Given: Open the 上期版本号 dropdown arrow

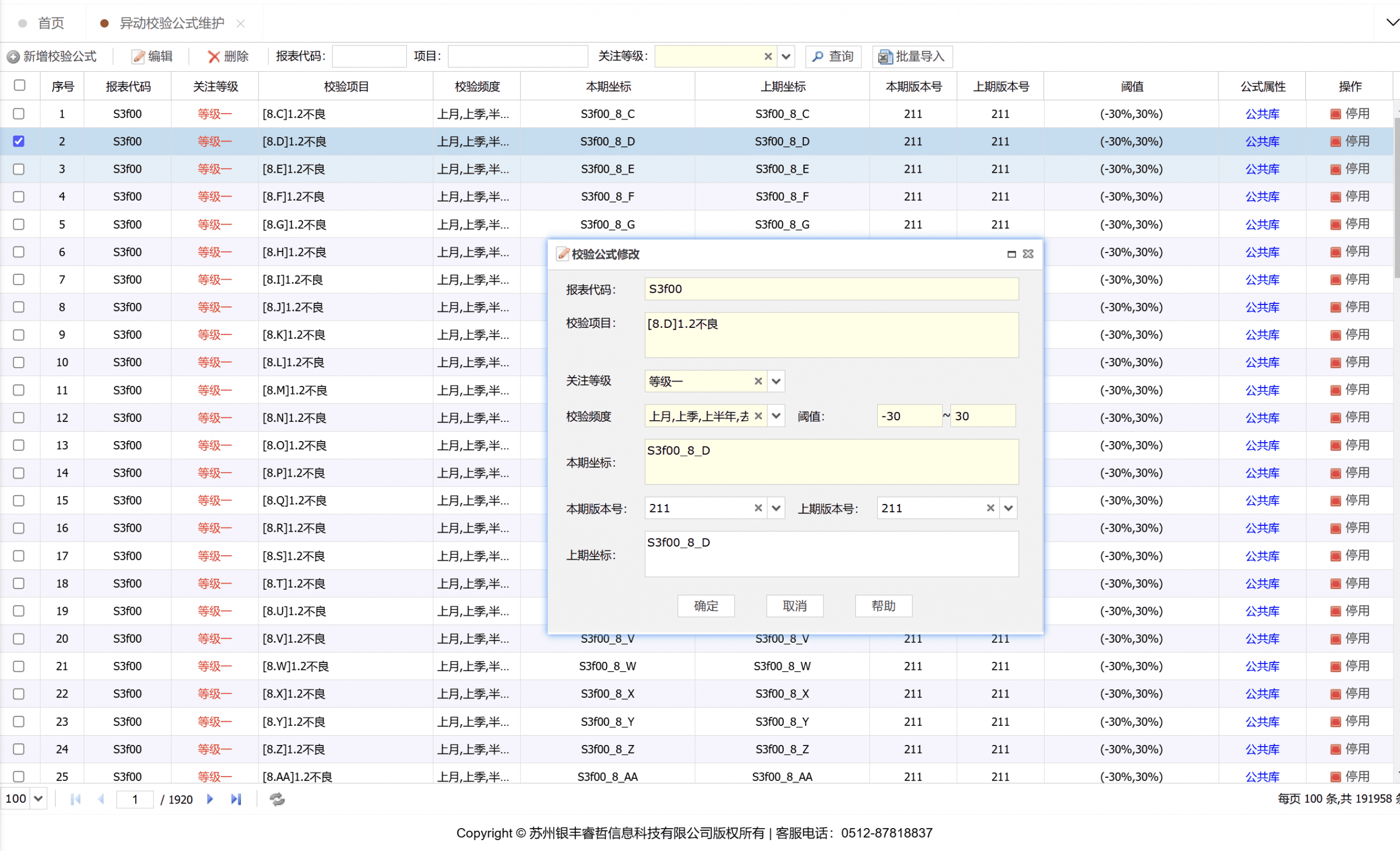Looking at the screenshot, I should pos(1008,508).
